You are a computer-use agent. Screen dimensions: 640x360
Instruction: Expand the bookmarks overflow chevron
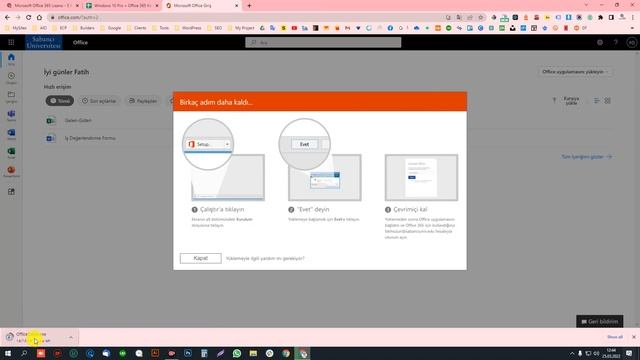[x=633, y=28]
